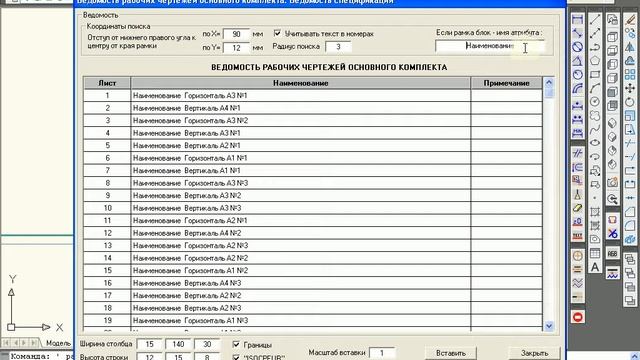Click the sheet number cell '12'
640x360 pixels.
pyautogui.click(x=107, y=233)
